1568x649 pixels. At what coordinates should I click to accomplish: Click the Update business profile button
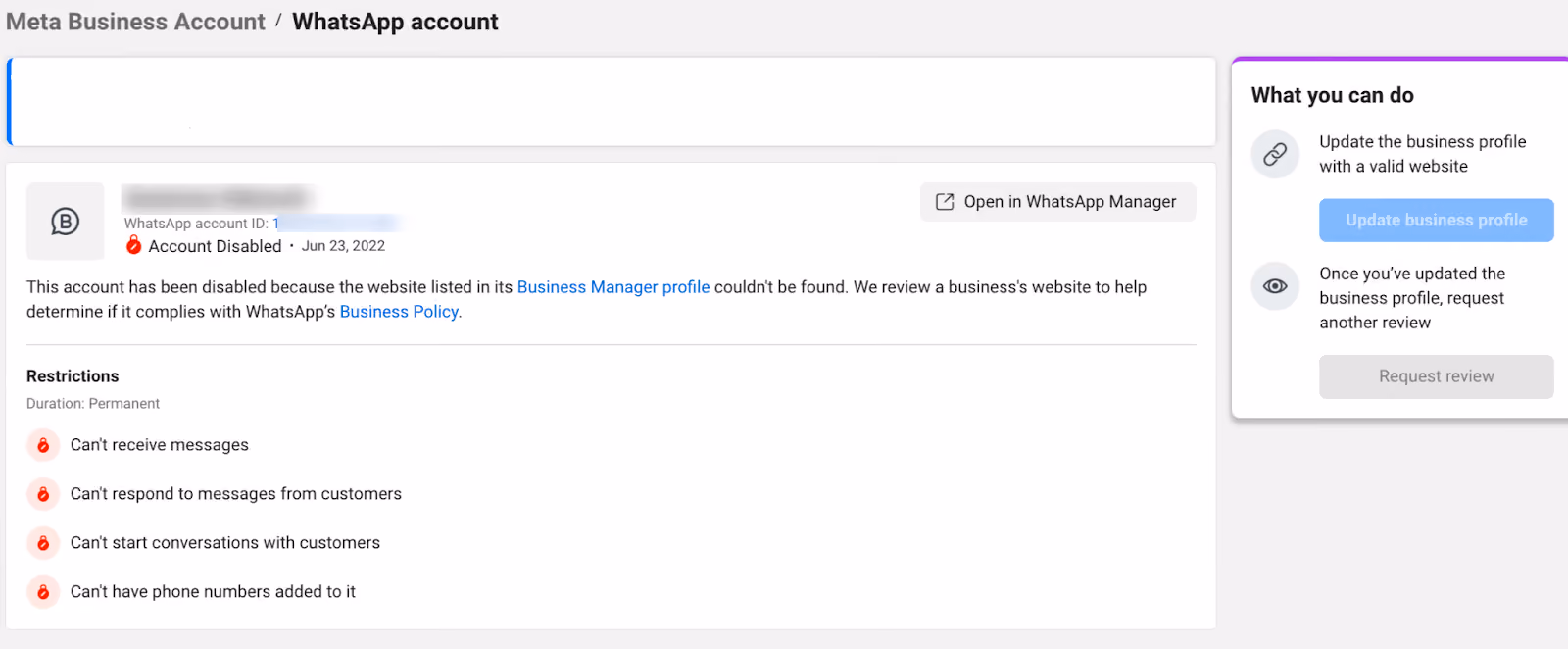click(1436, 221)
